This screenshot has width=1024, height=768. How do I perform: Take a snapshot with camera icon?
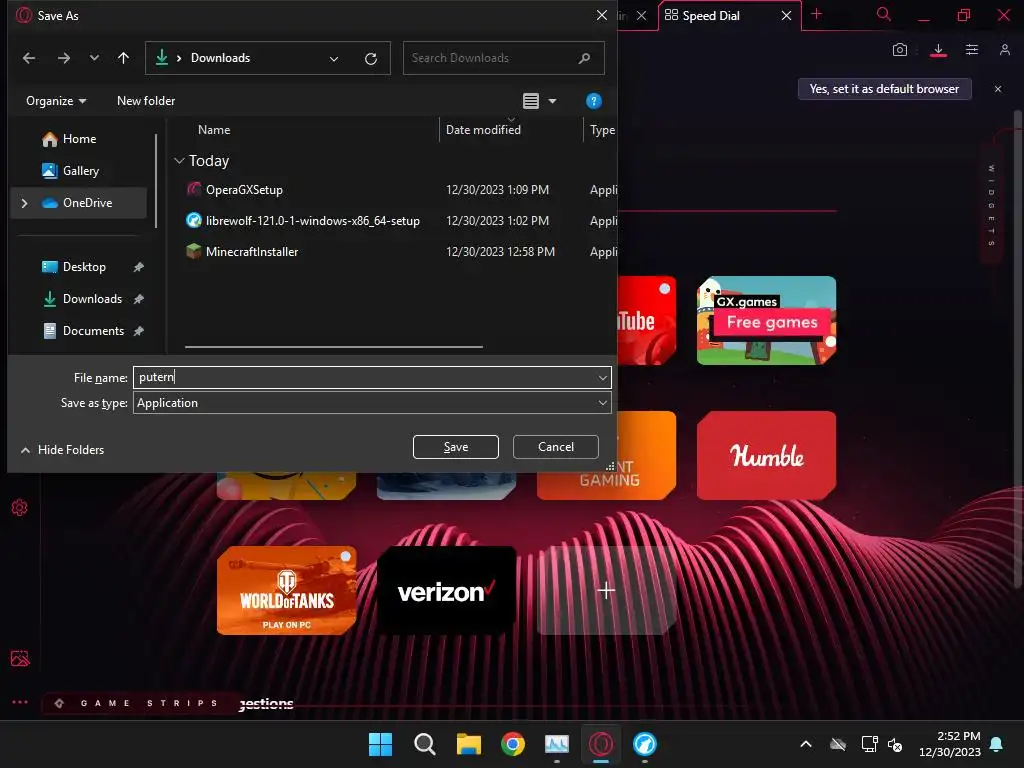pyautogui.click(x=900, y=50)
